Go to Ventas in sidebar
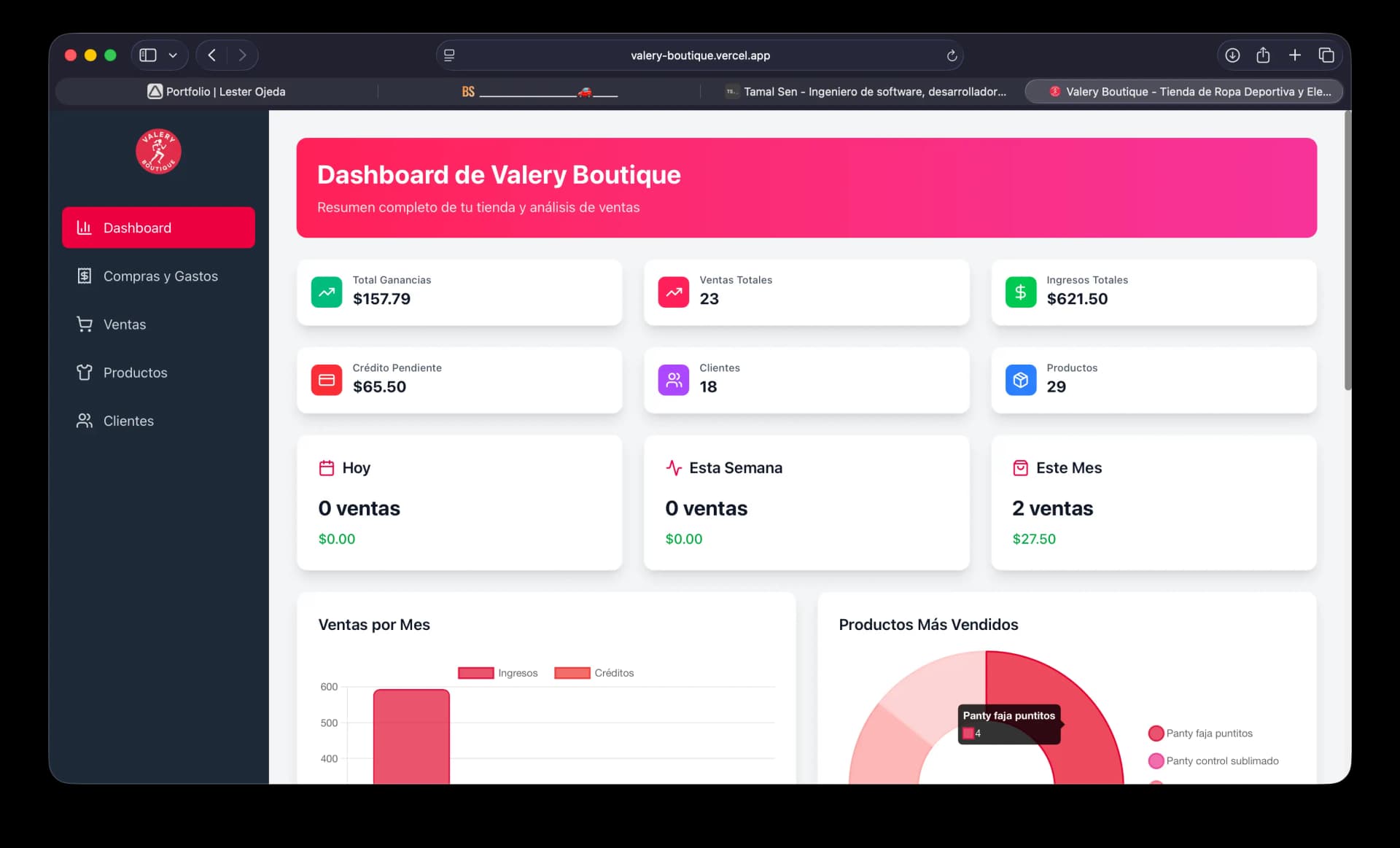 [124, 324]
